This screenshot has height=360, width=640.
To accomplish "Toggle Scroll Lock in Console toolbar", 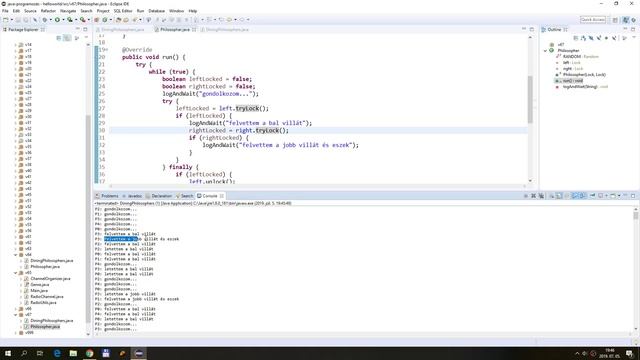I will tap(559, 196).
